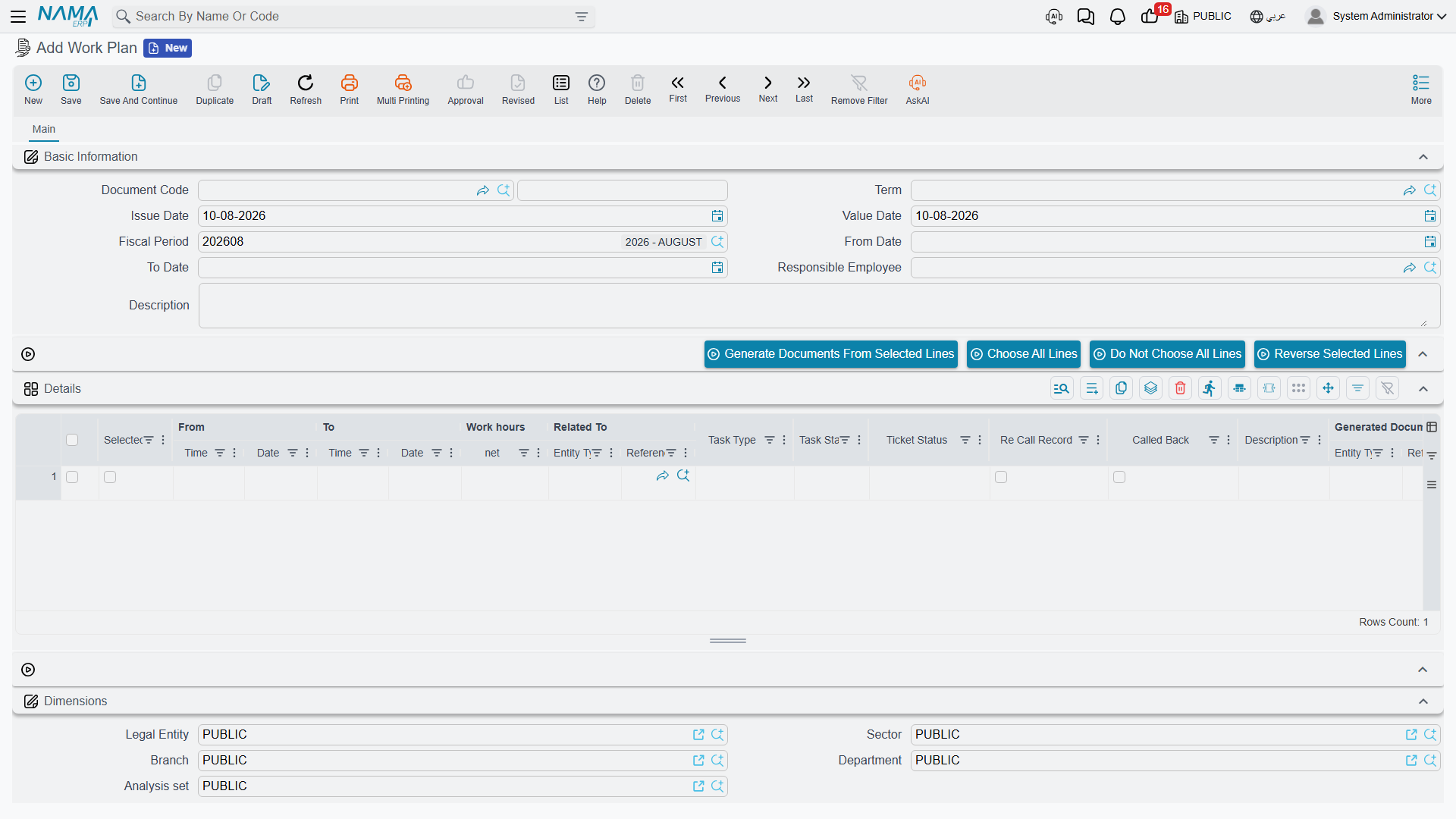Click Generate Documents From Selected Lines
1456x819 pixels.
coord(831,354)
